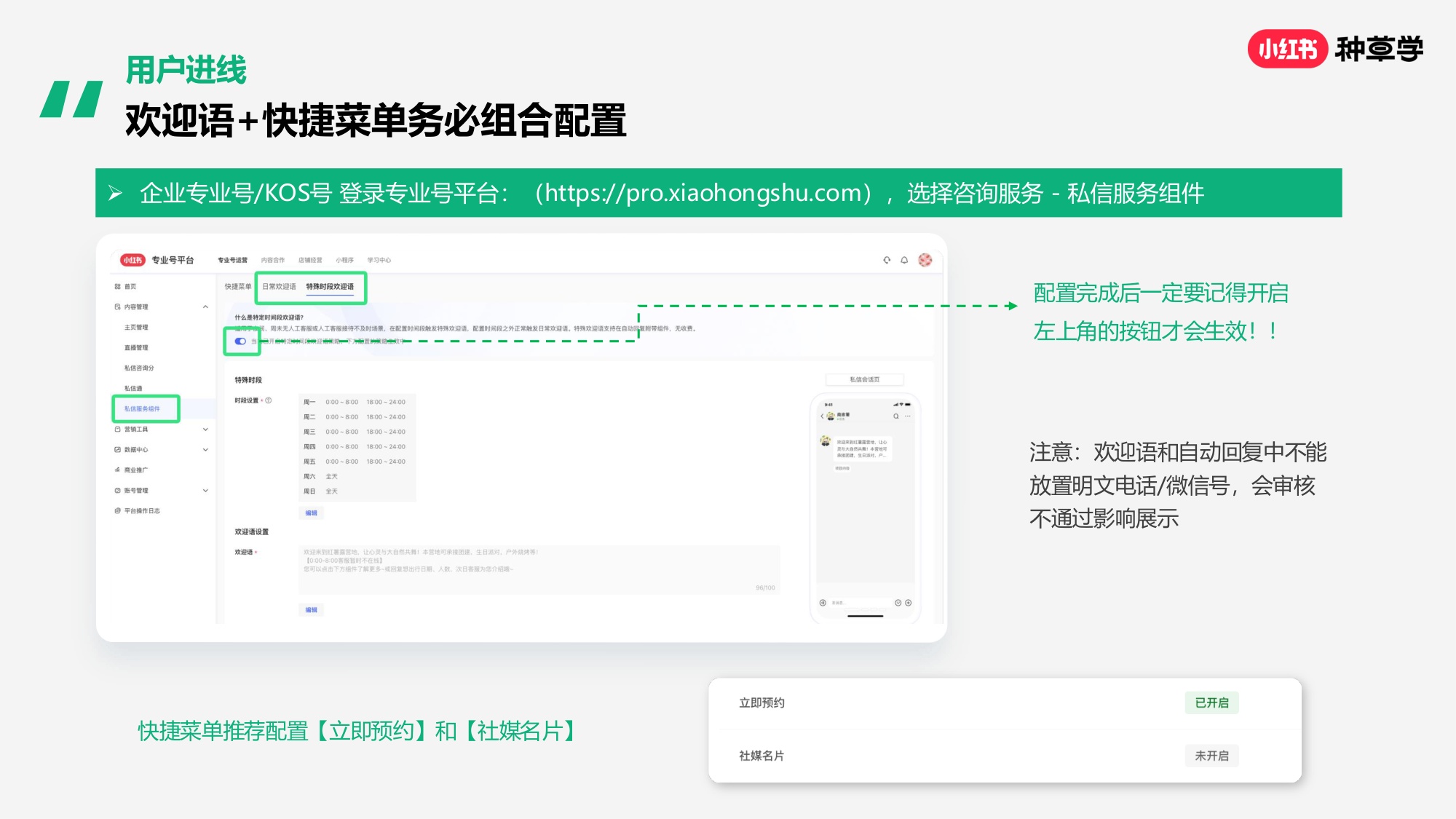
Task: Select 学习中心 top navigation item
Action: 379,260
